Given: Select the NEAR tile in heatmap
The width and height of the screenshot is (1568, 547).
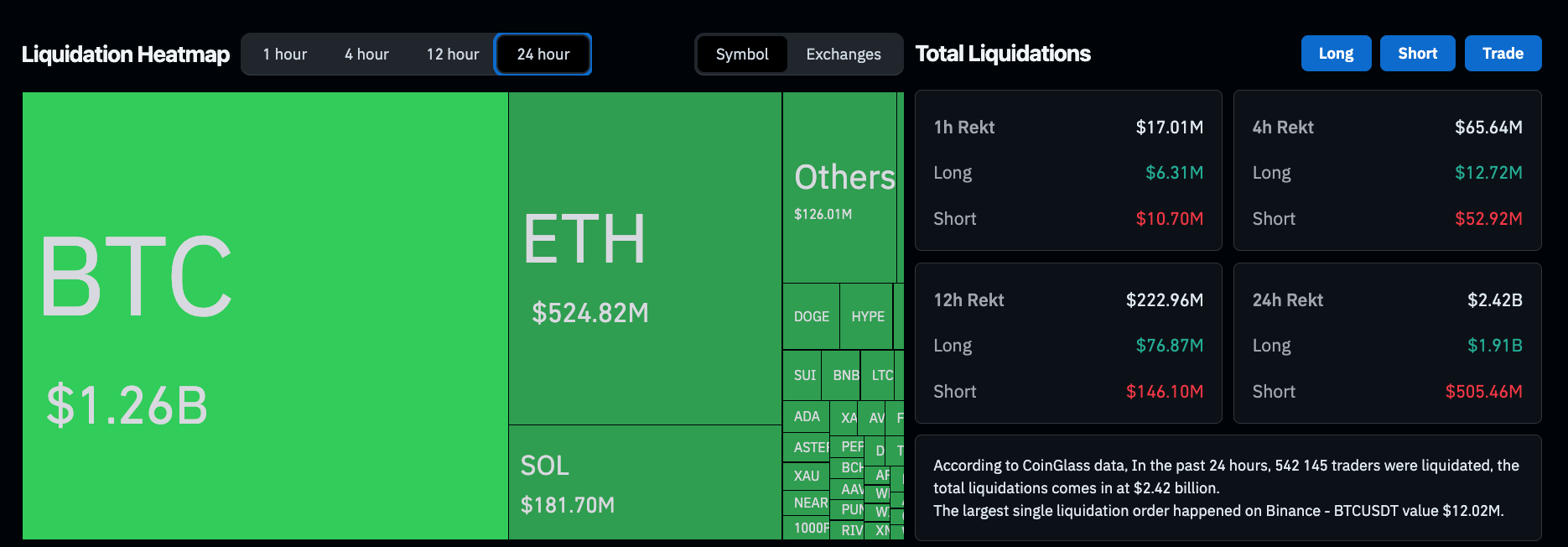Looking at the screenshot, I should 806,503.
